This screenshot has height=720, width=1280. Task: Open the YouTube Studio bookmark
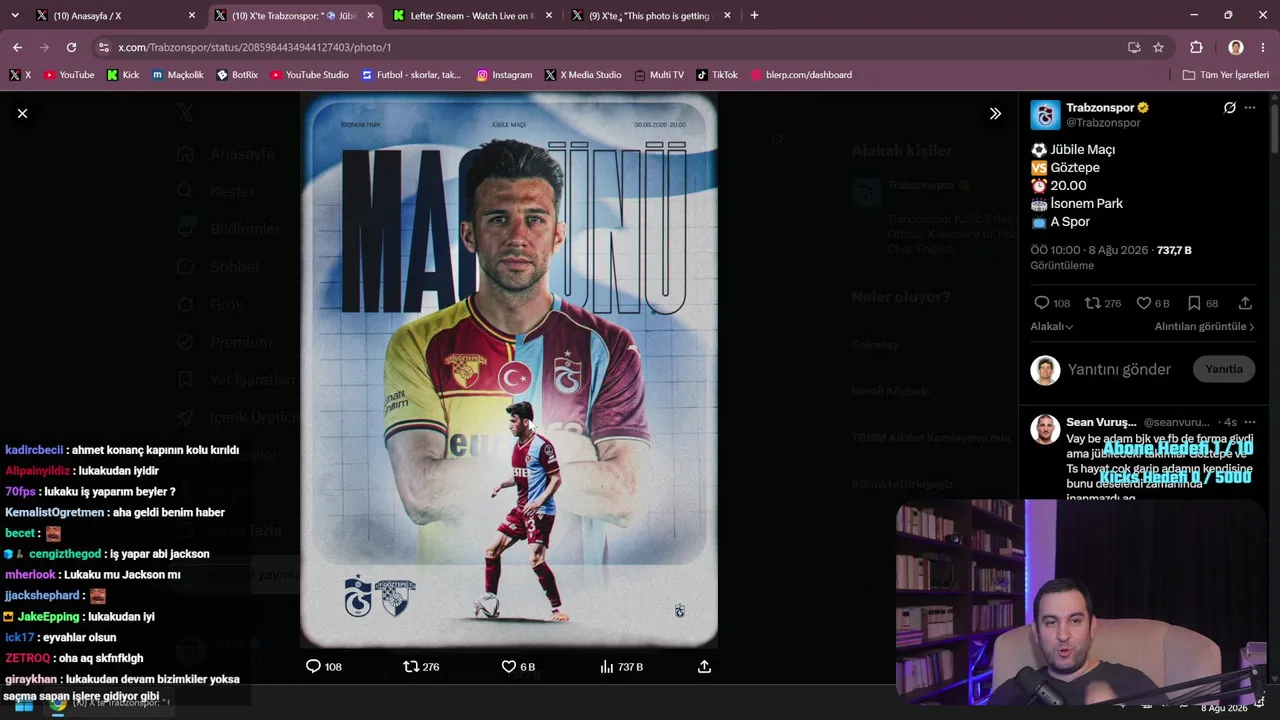tap(309, 75)
